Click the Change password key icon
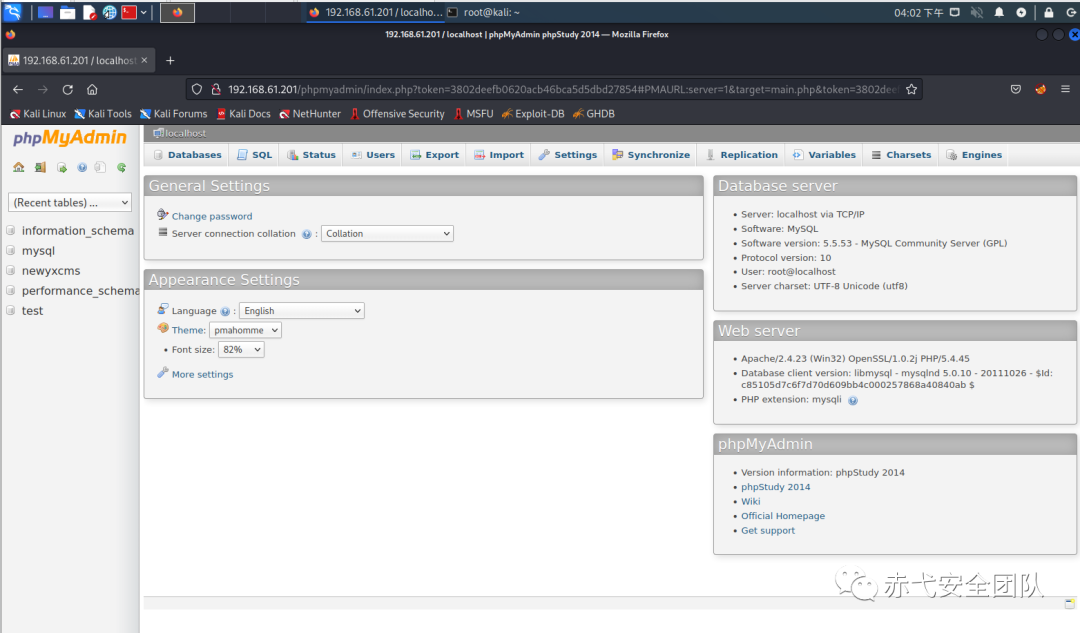Screen dimensions: 1080x633 click(x=163, y=214)
